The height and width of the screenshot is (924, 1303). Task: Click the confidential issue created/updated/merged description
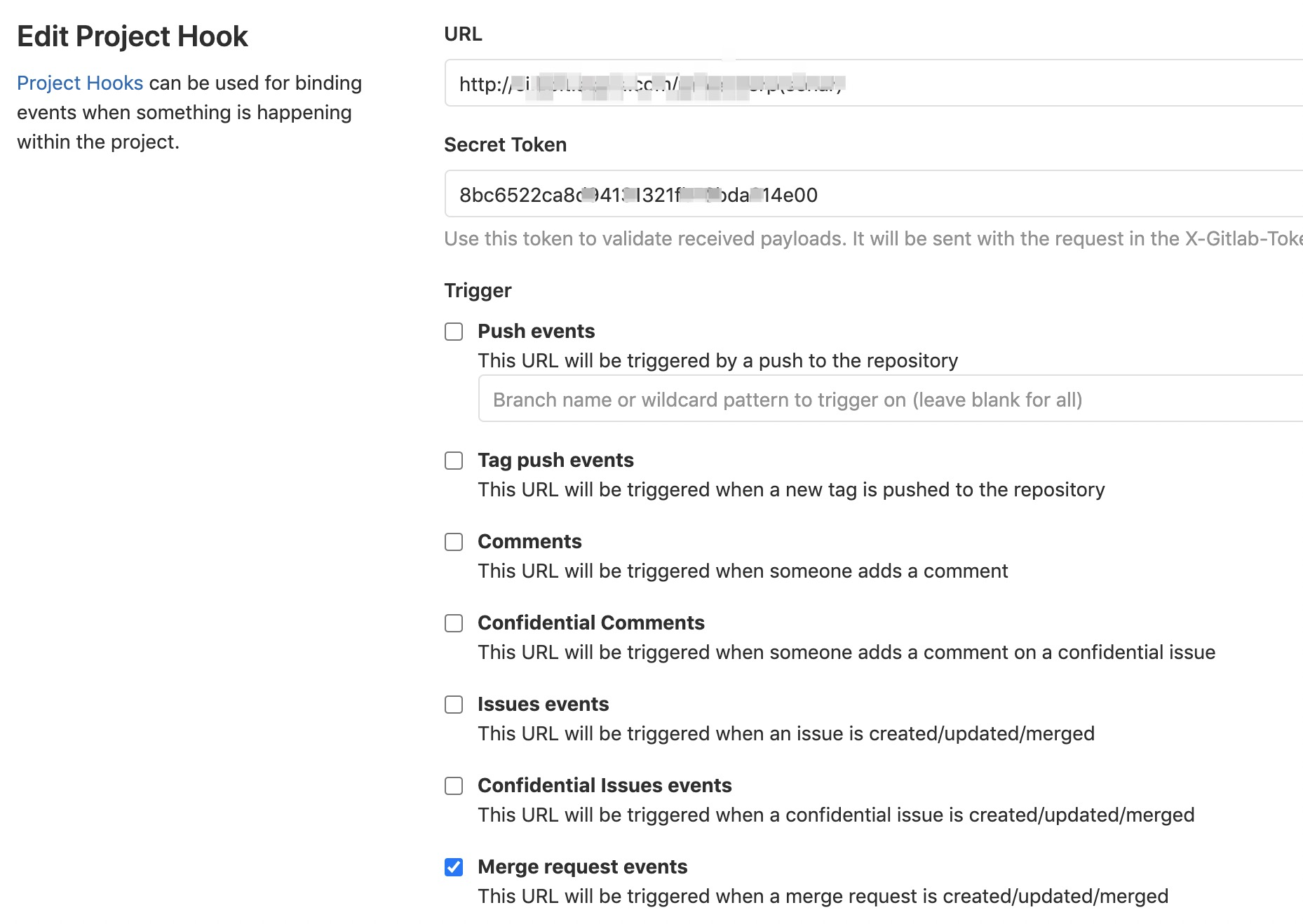pyautogui.click(x=836, y=815)
